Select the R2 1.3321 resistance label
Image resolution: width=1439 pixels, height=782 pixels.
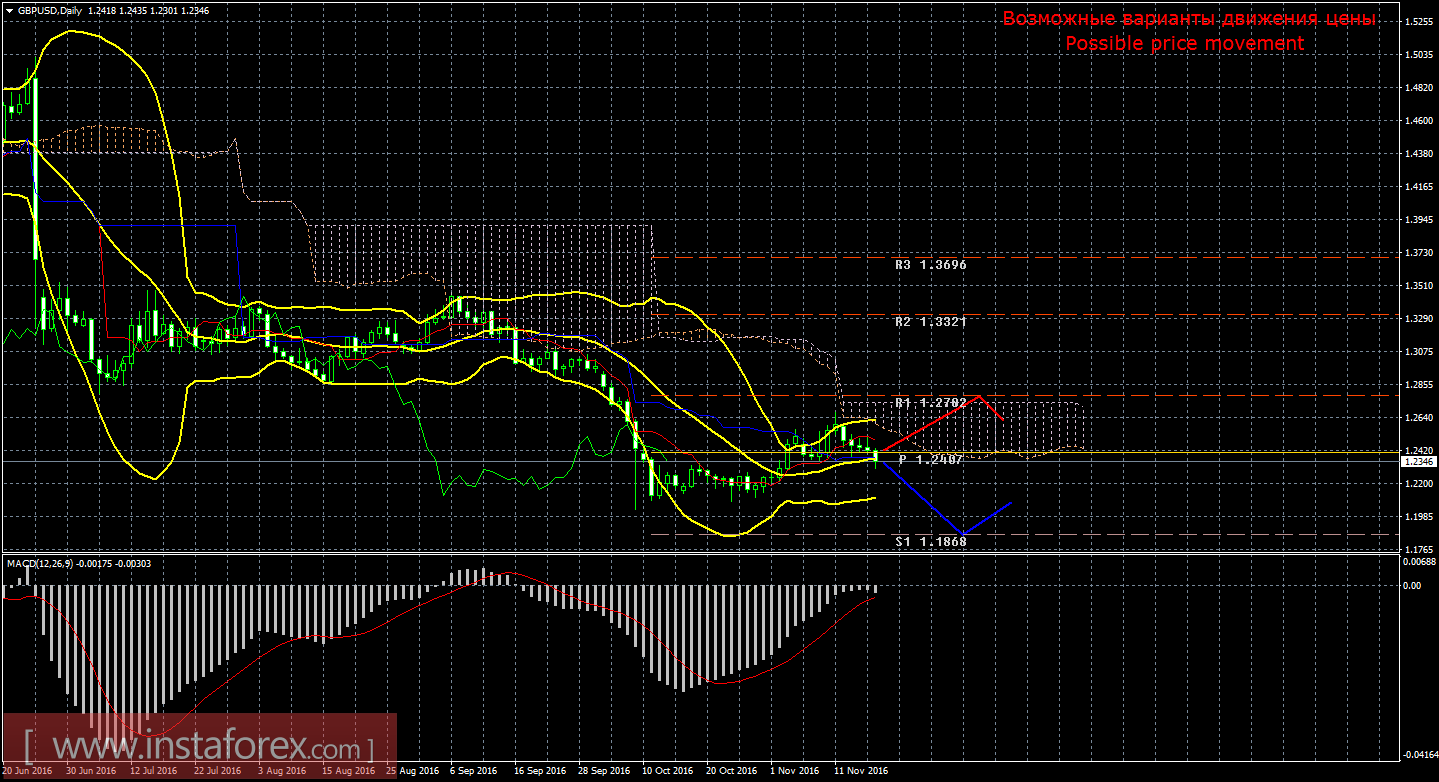click(930, 322)
